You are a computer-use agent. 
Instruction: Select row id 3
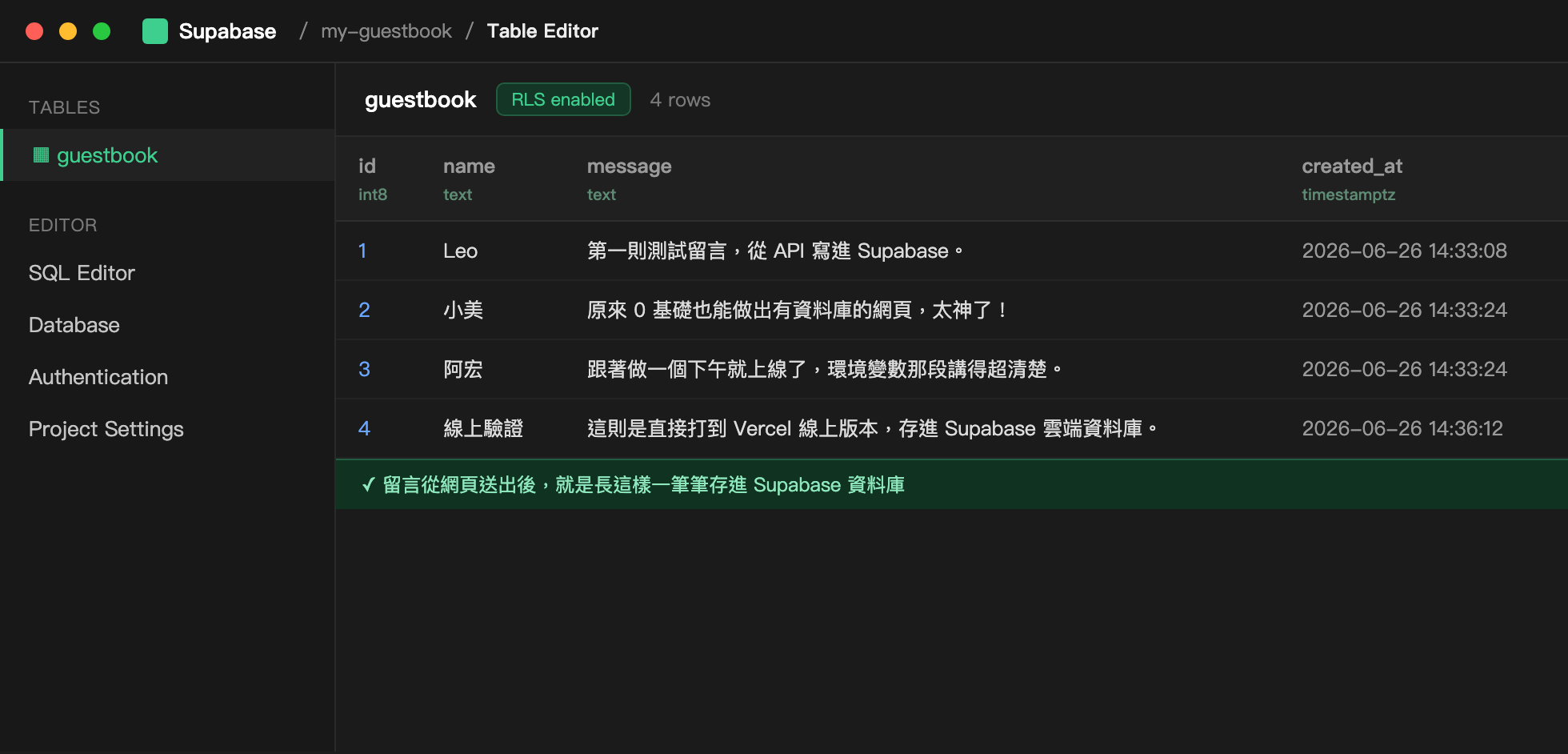364,369
